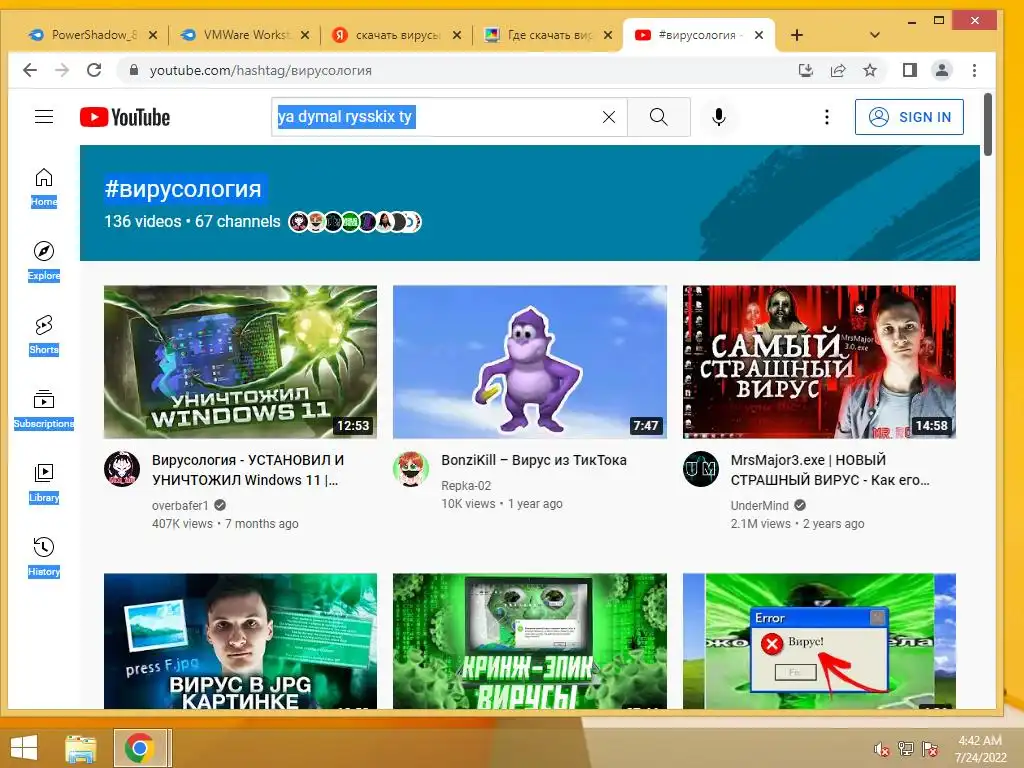Open the Windows Start button
1024x768 pixels.
point(24,748)
